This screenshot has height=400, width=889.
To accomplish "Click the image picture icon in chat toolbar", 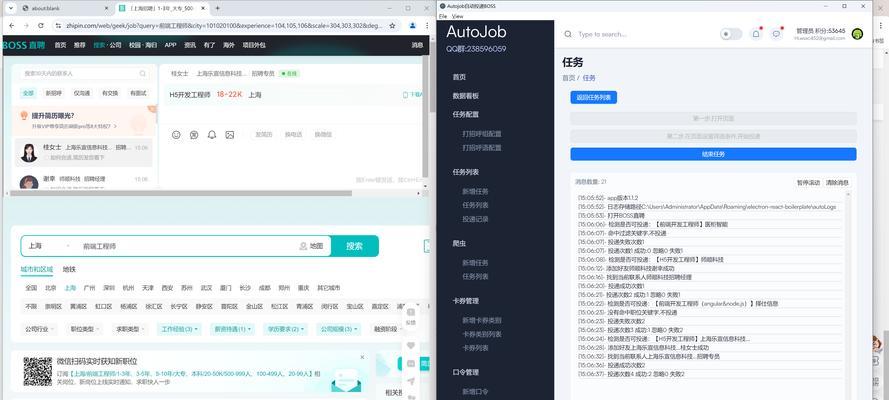I will coord(230,135).
